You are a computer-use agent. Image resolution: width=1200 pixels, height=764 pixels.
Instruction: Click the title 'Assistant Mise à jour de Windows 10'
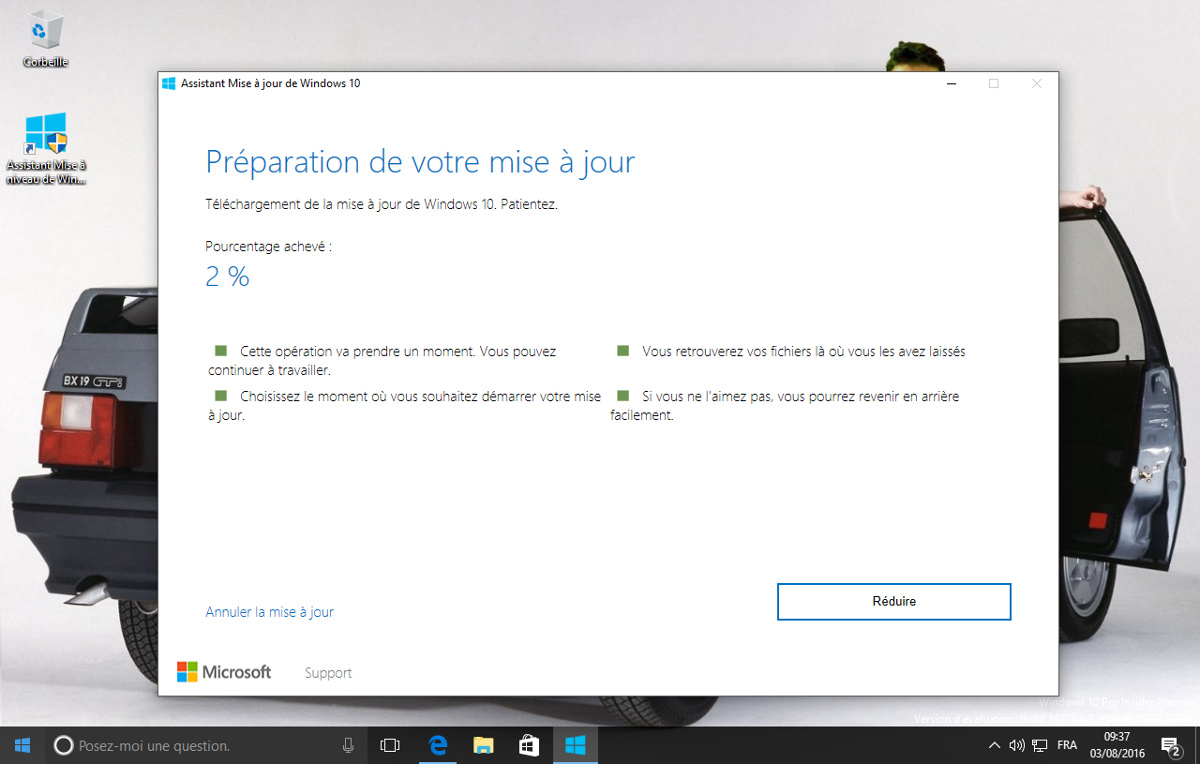271,84
